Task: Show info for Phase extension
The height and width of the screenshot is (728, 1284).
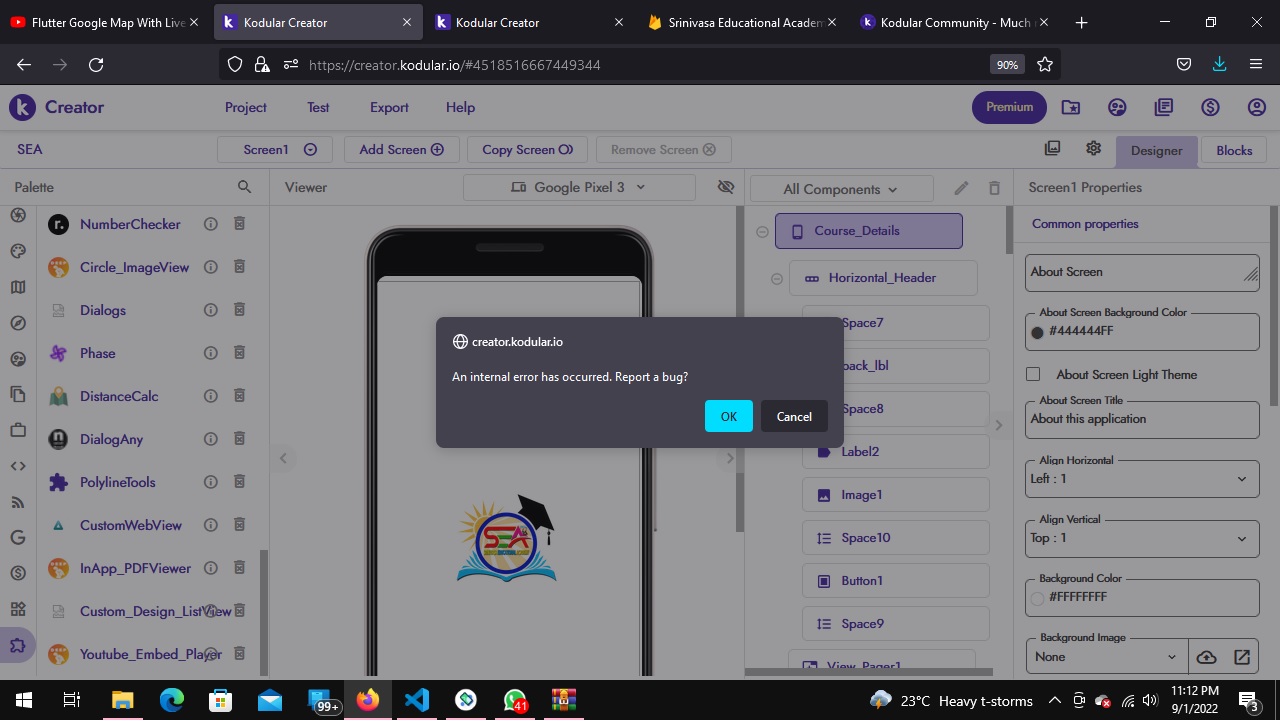Action: pos(210,353)
